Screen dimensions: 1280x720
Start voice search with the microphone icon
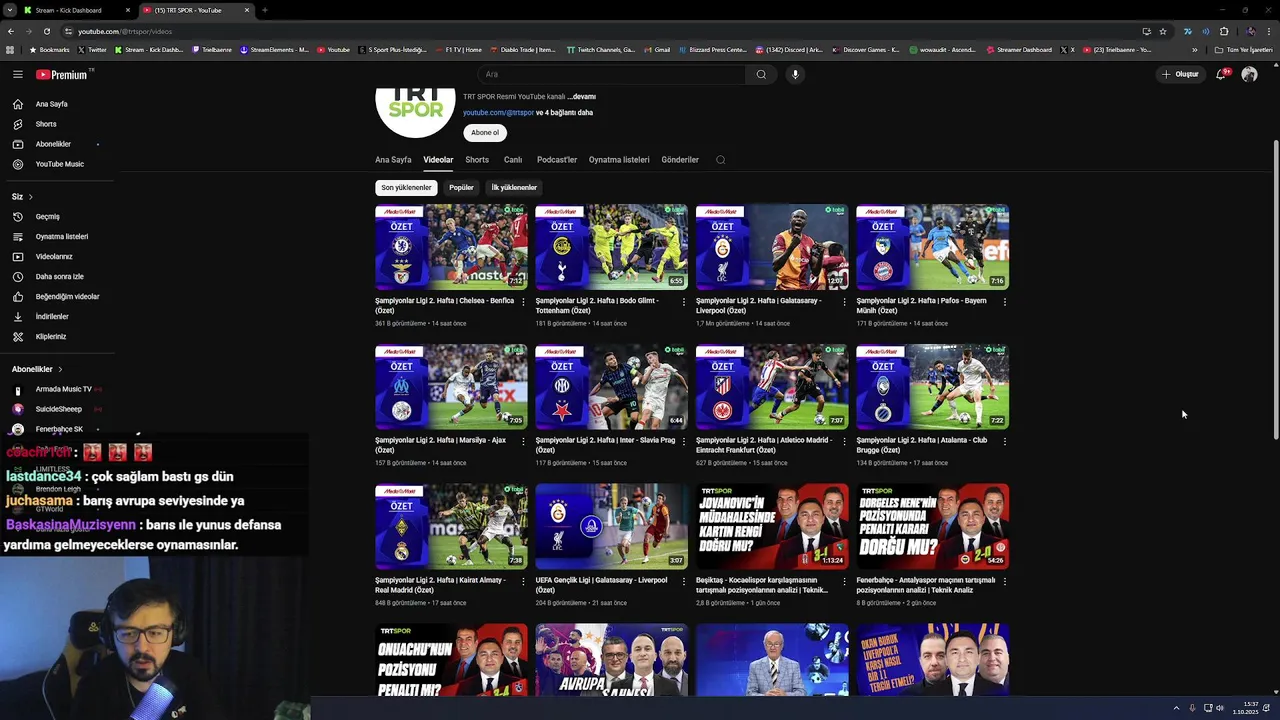point(795,74)
